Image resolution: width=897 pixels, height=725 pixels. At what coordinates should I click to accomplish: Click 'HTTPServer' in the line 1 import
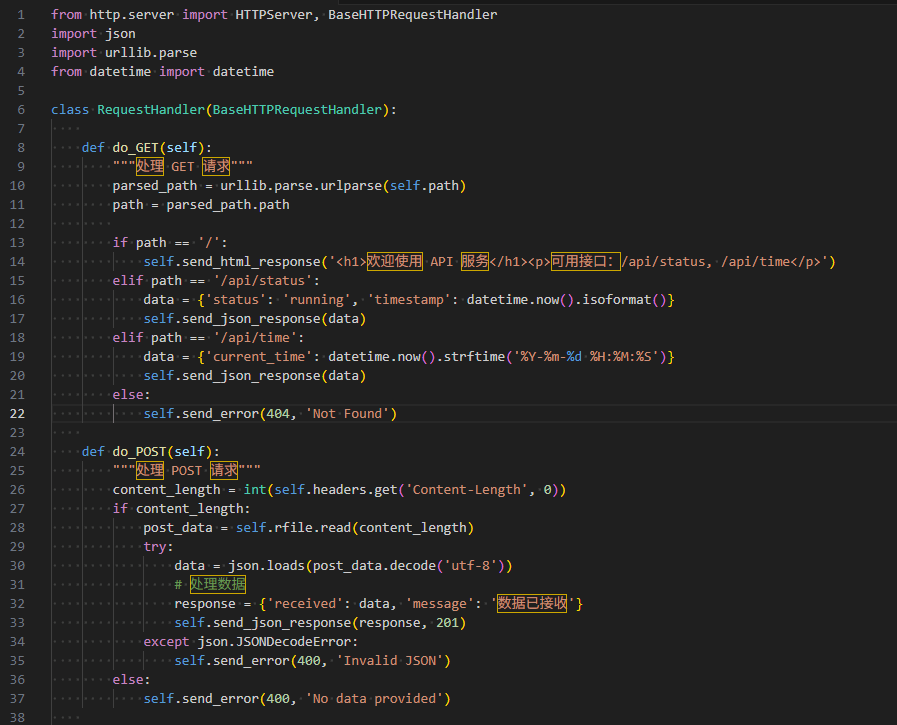[x=273, y=14]
